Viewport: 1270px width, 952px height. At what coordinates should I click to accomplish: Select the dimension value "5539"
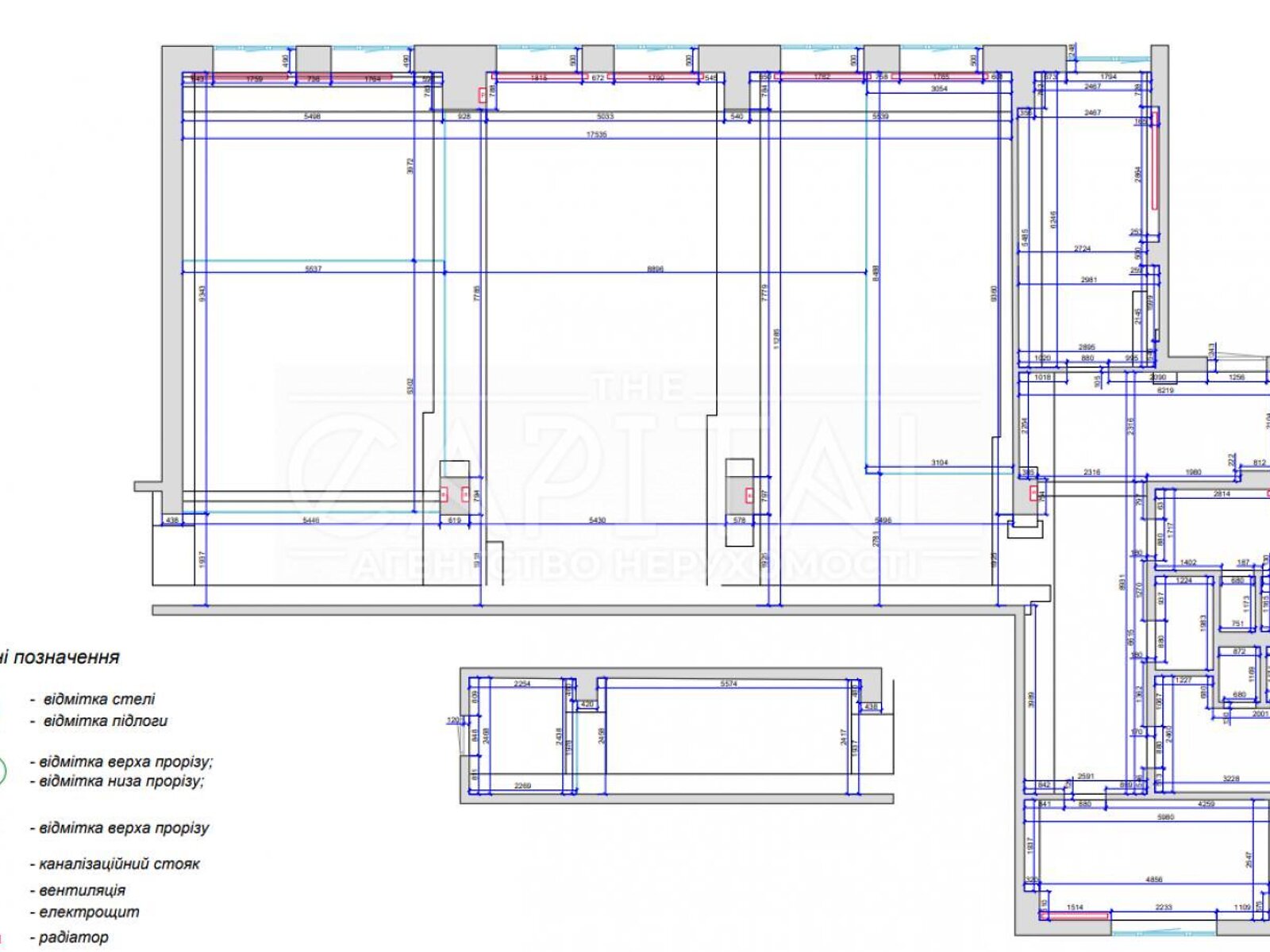click(880, 117)
